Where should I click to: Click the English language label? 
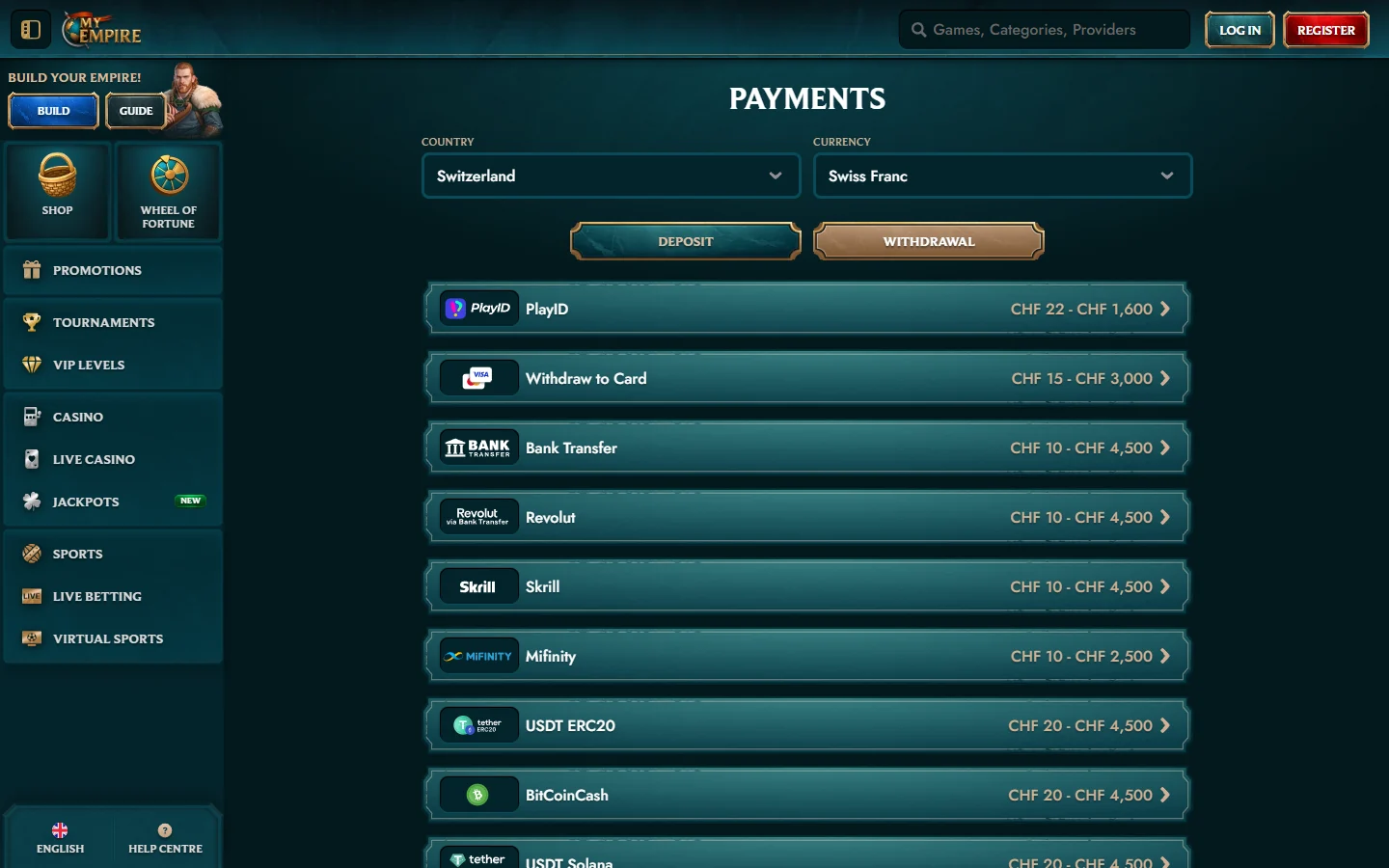coord(60,849)
